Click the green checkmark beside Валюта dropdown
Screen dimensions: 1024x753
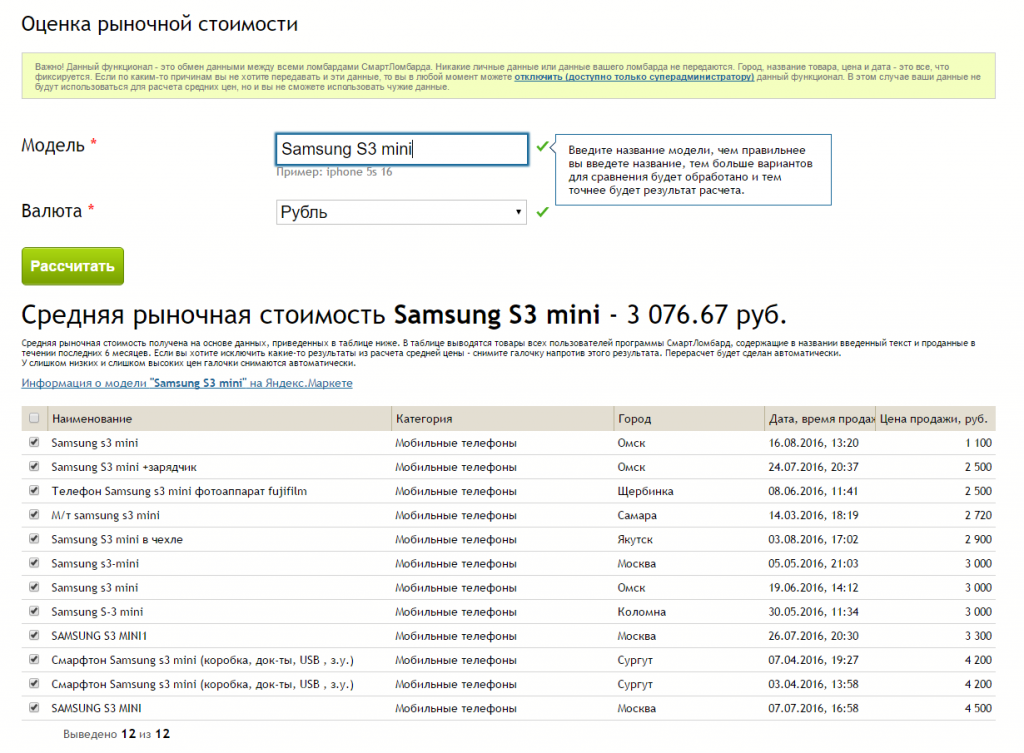[542, 212]
